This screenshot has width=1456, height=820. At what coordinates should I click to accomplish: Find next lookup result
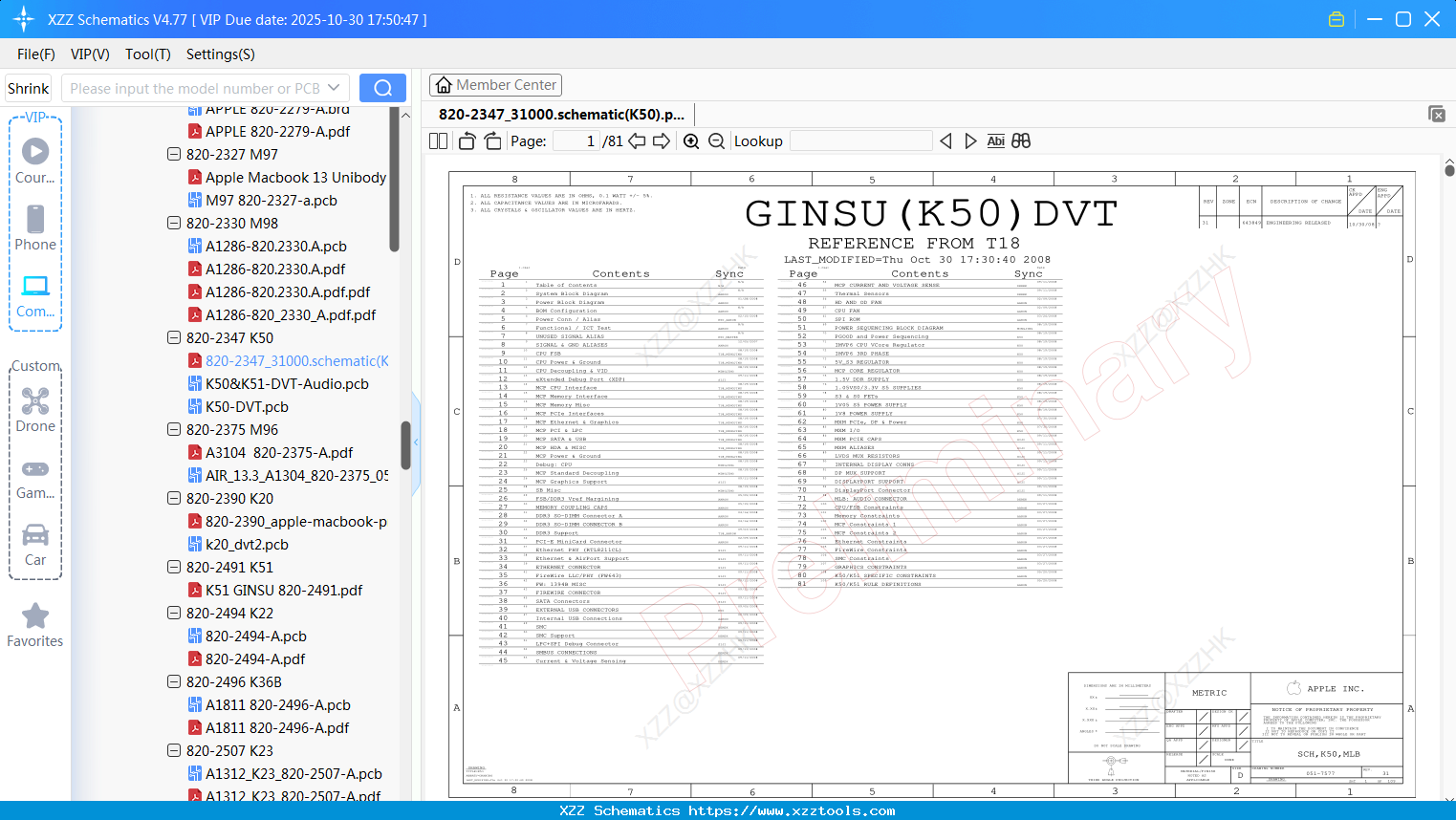pos(970,141)
